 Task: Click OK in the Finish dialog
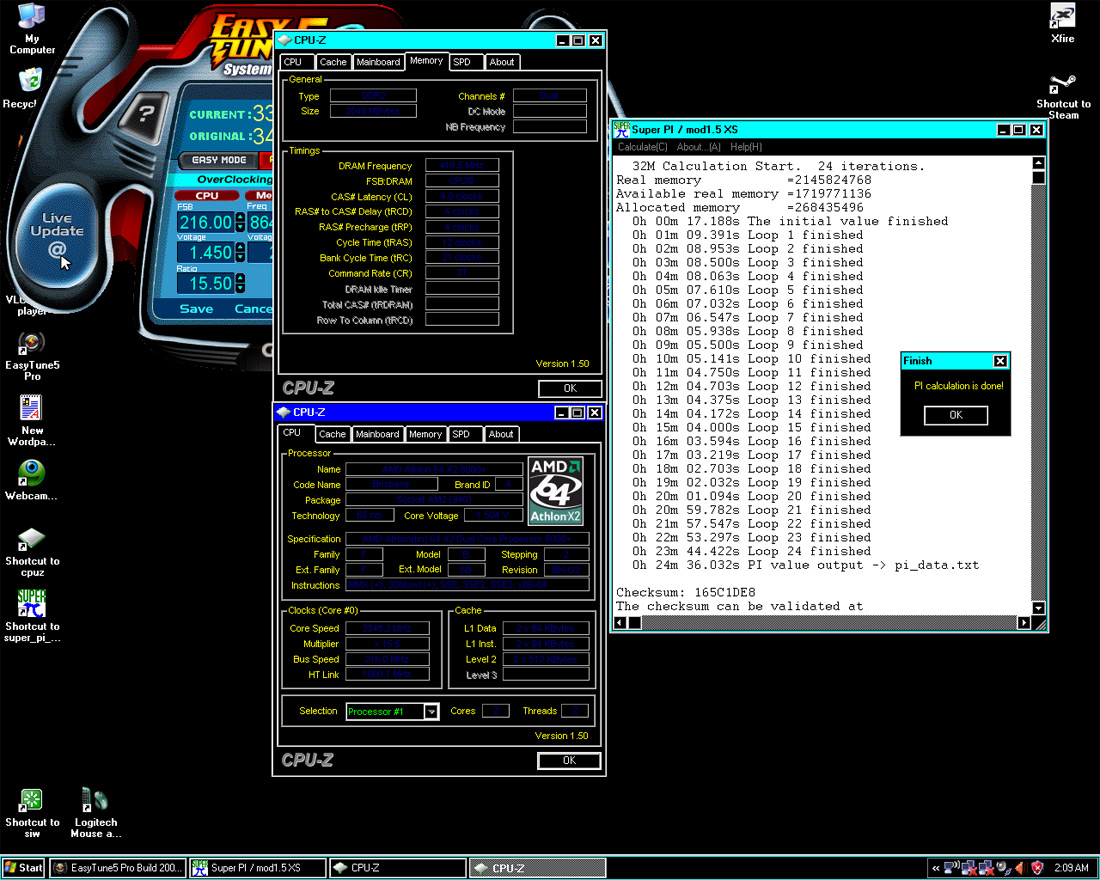(955, 415)
